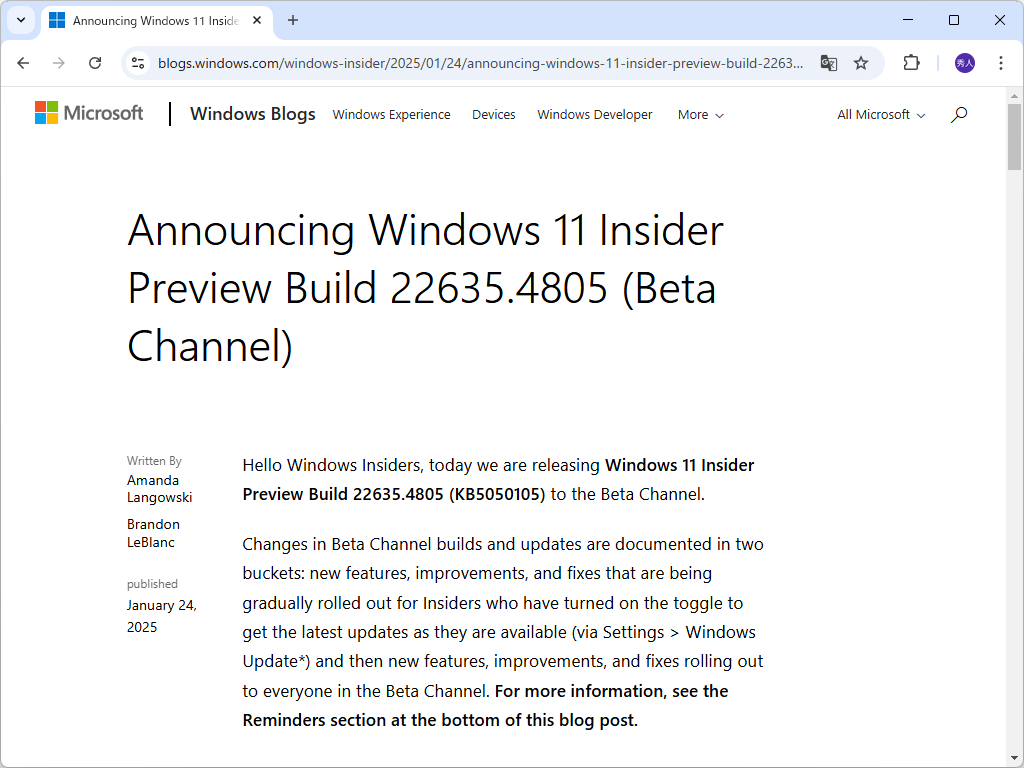
Task: Click the article headline text
Action: [x=425, y=287]
